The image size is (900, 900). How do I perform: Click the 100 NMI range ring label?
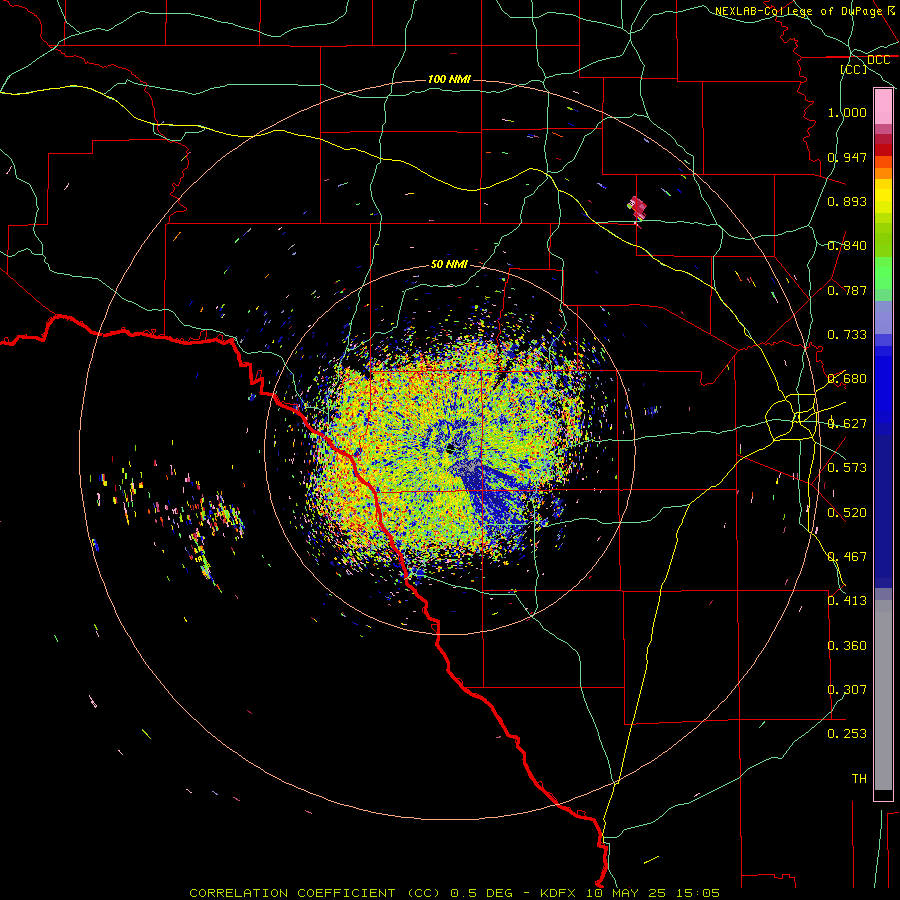[449, 79]
